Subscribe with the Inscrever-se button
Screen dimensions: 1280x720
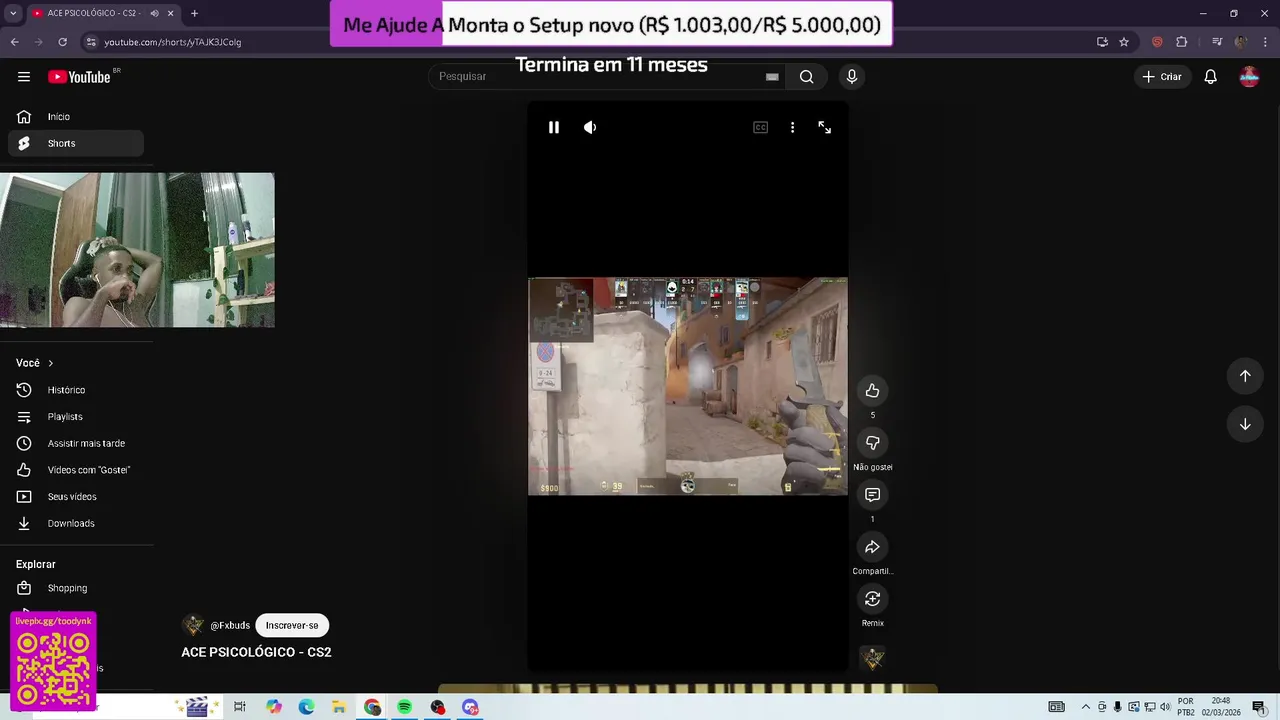(x=292, y=625)
